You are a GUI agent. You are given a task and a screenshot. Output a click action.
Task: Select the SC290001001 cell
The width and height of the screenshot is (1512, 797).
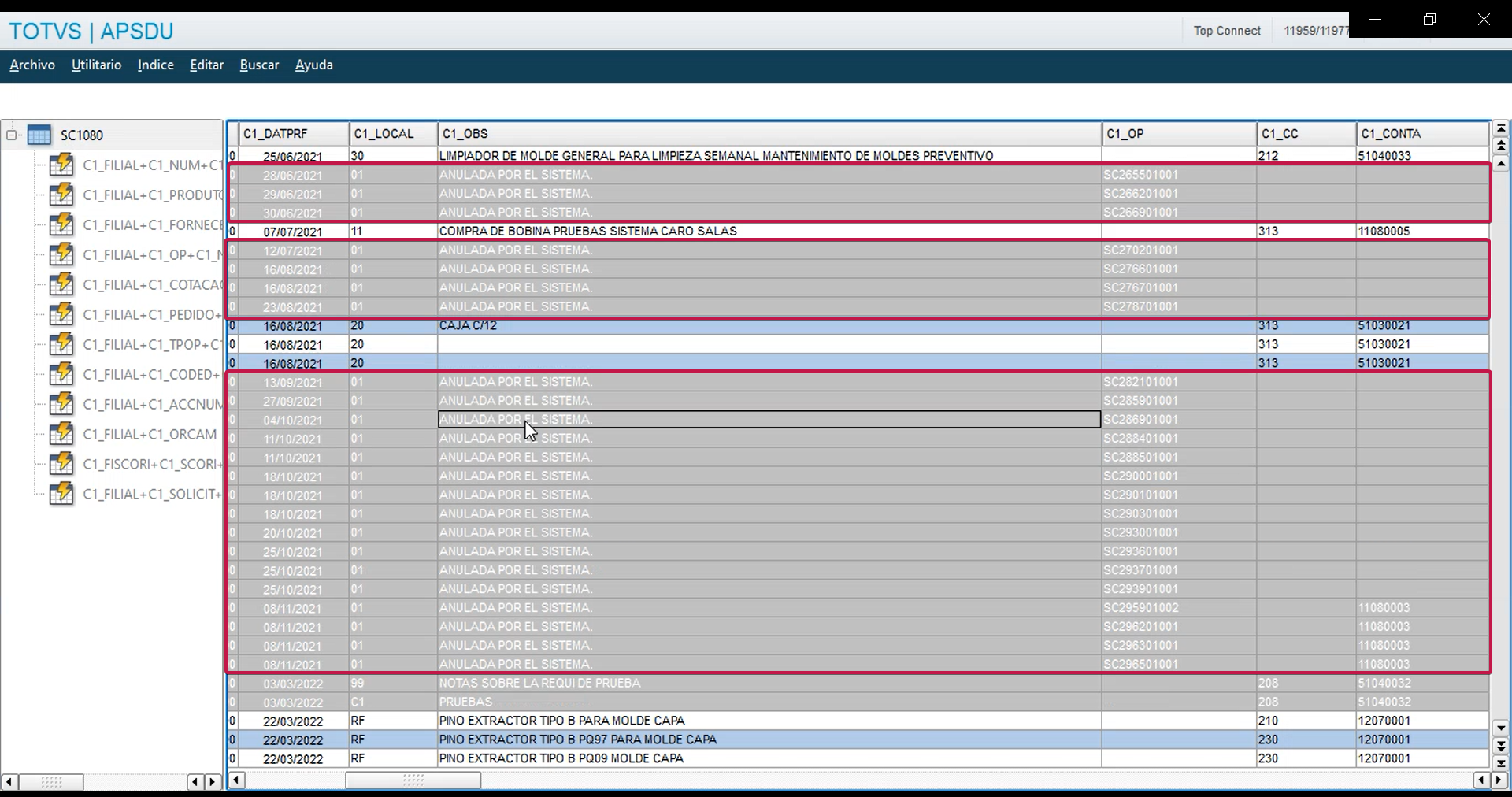coord(1180,476)
